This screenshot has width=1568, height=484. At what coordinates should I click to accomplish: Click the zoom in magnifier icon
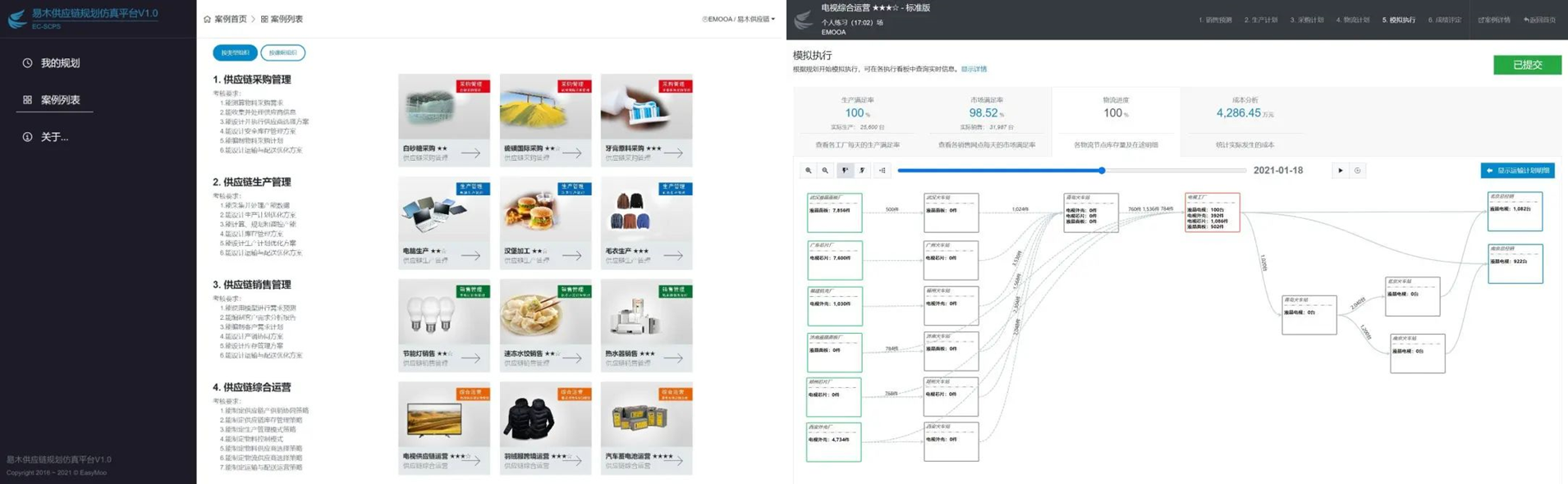click(809, 171)
